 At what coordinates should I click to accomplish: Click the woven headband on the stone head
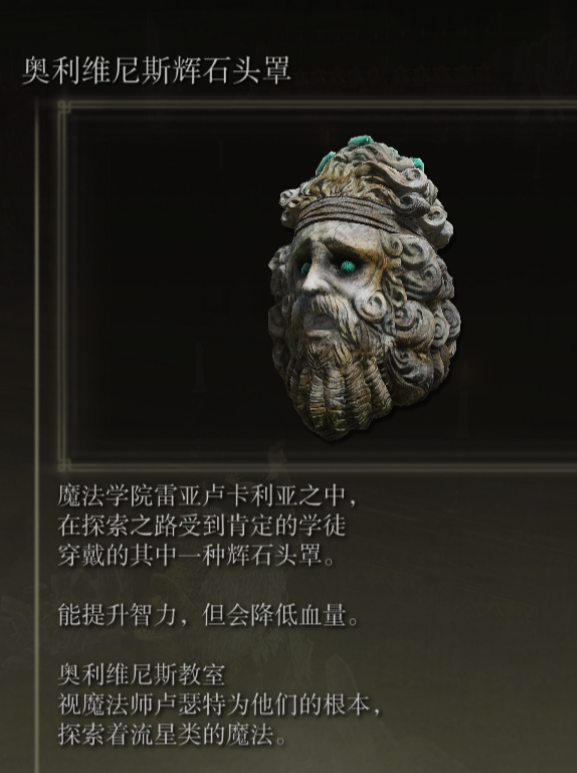(x=353, y=213)
